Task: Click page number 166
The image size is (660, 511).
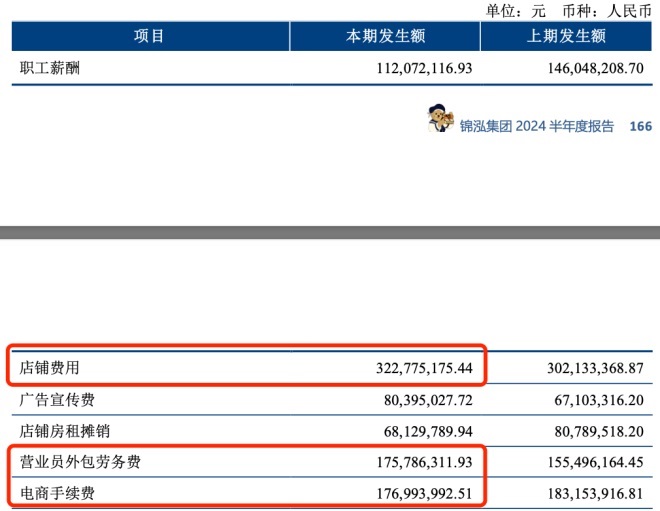Action: click(x=640, y=127)
